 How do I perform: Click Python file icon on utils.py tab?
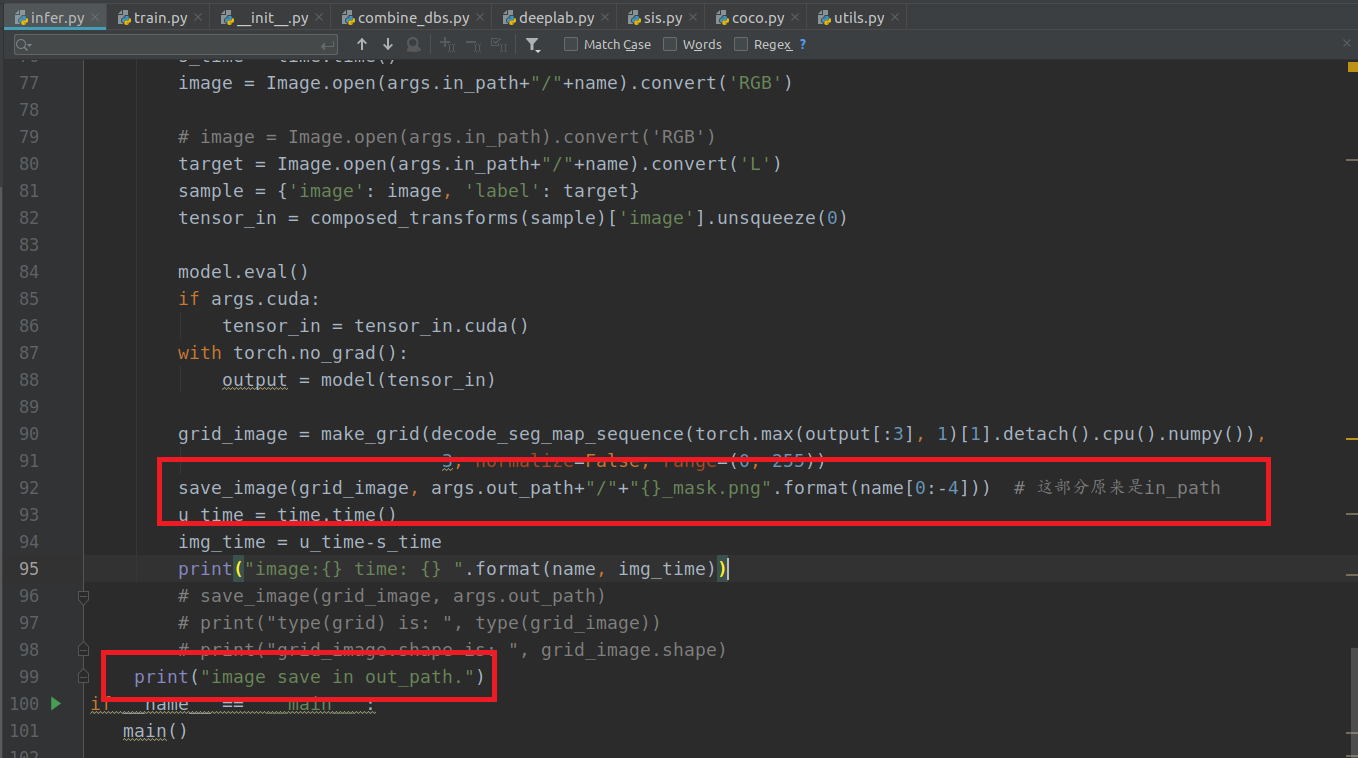coord(824,18)
